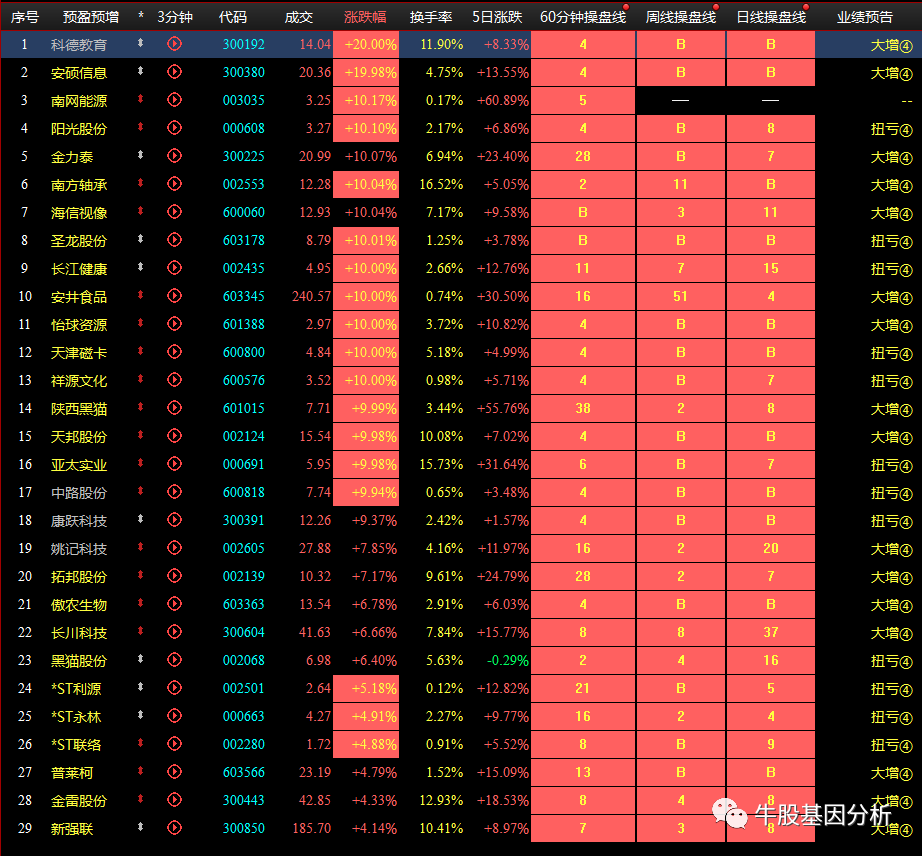Click 60-minute value 38 for 陕西黑猫
This screenshot has height=856, width=922.
583,409
